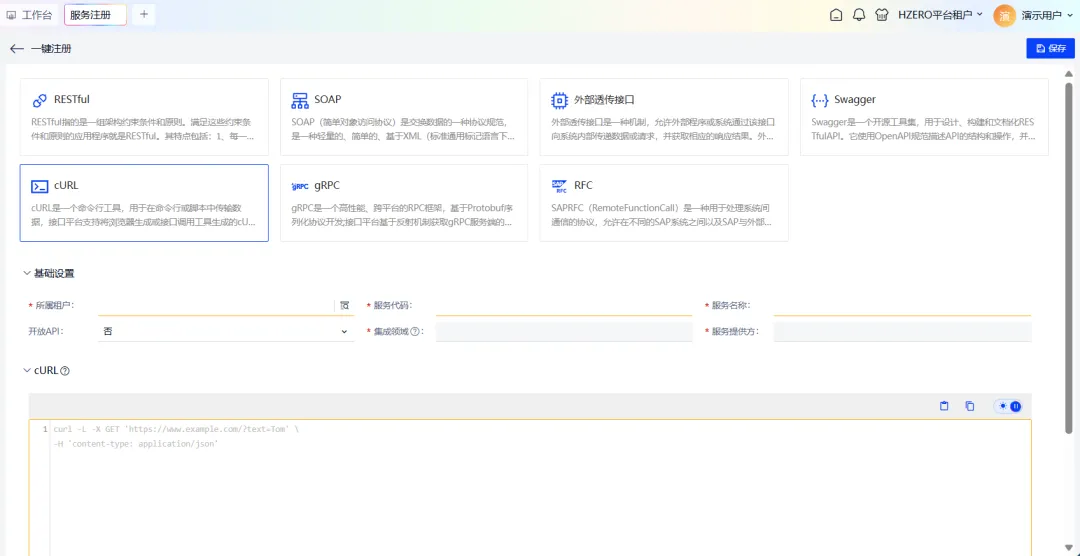Click the shirt theme icon
This screenshot has width=1080, height=556.
(881, 15)
